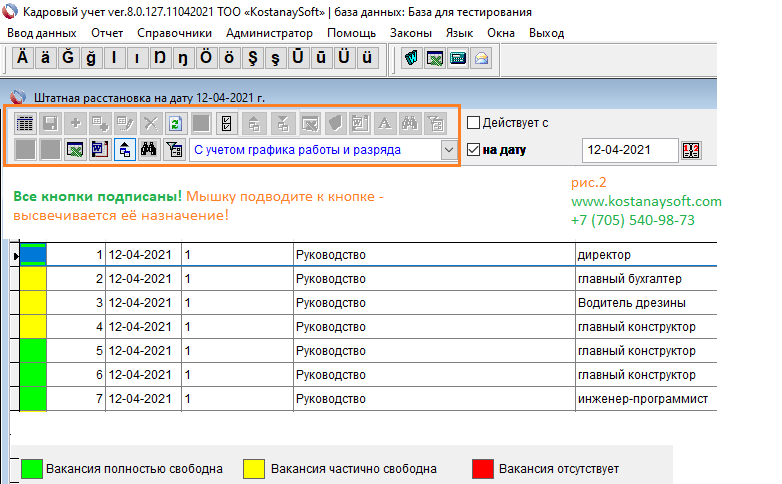This screenshot has height=484, width=782.
Task: Click the table grid view icon
Action: [x=25, y=123]
